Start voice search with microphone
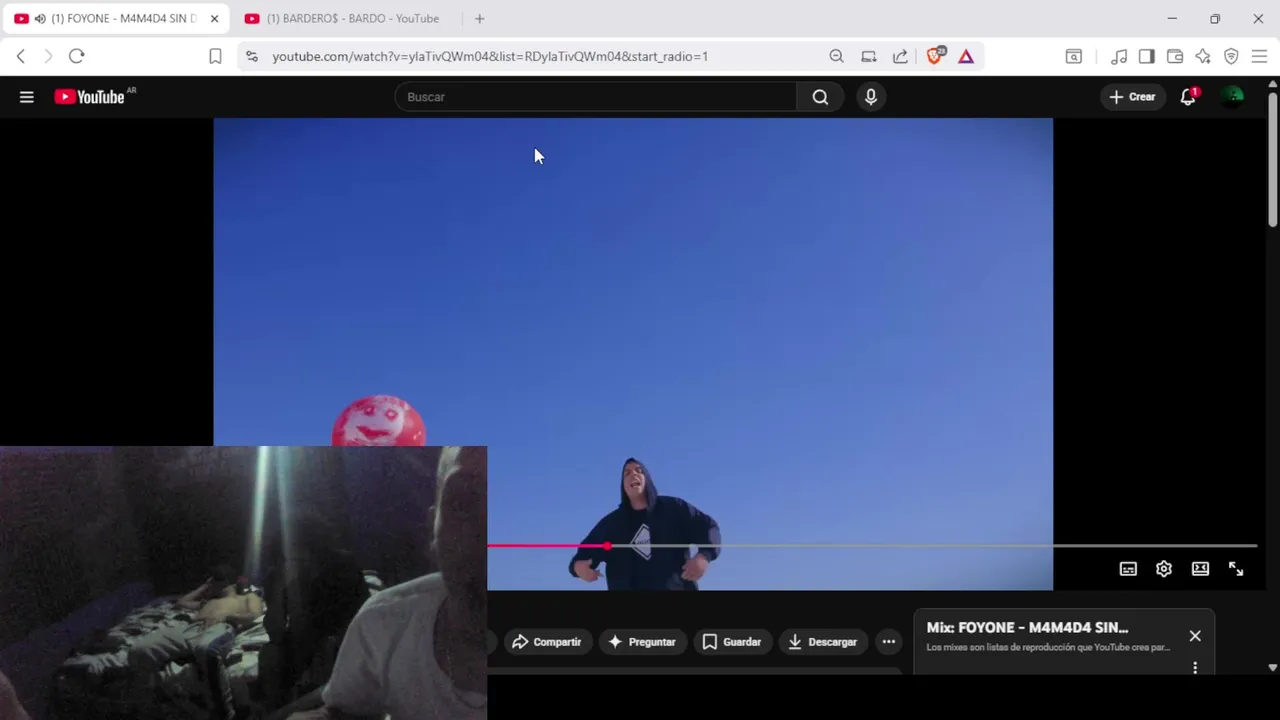The height and width of the screenshot is (720, 1280). (871, 97)
